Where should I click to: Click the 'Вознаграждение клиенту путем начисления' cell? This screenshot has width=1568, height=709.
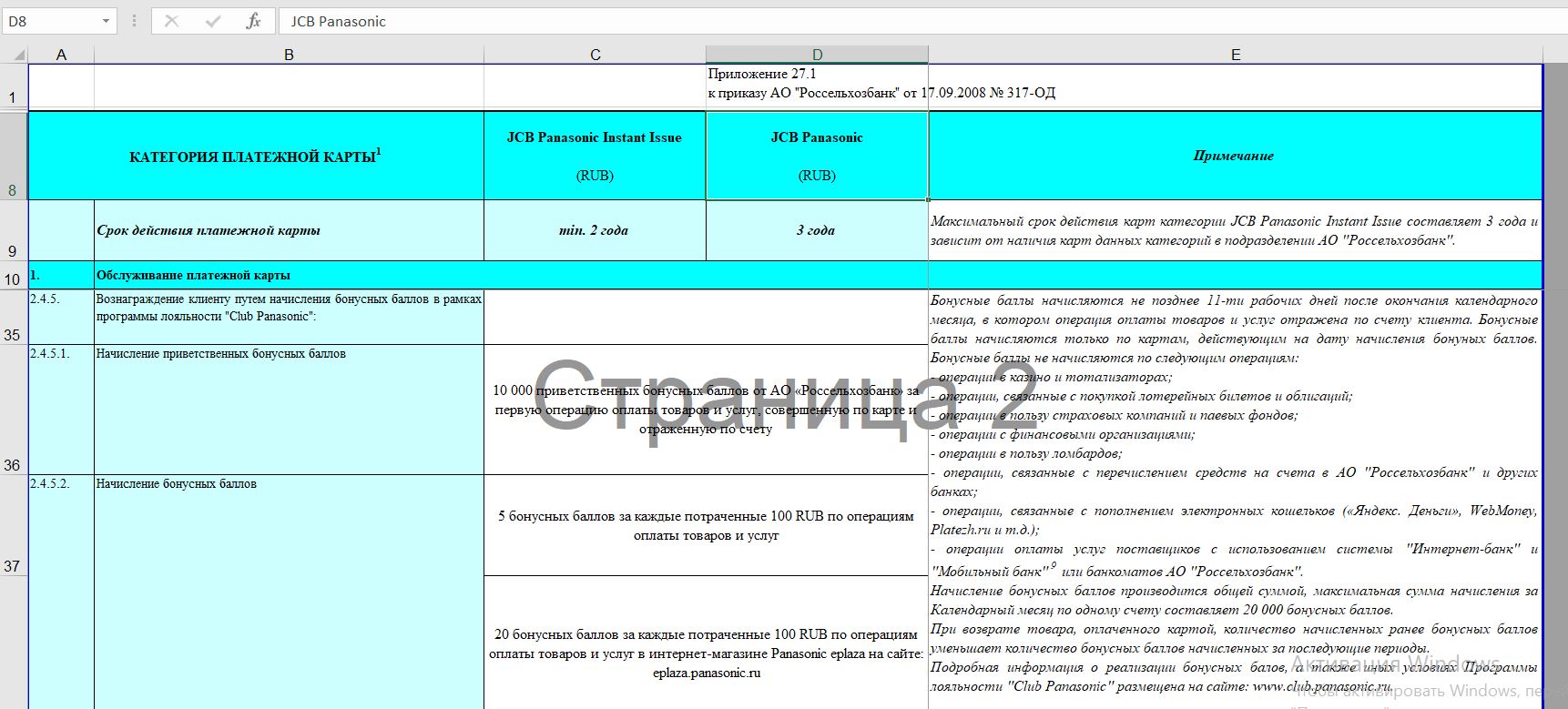(x=289, y=317)
